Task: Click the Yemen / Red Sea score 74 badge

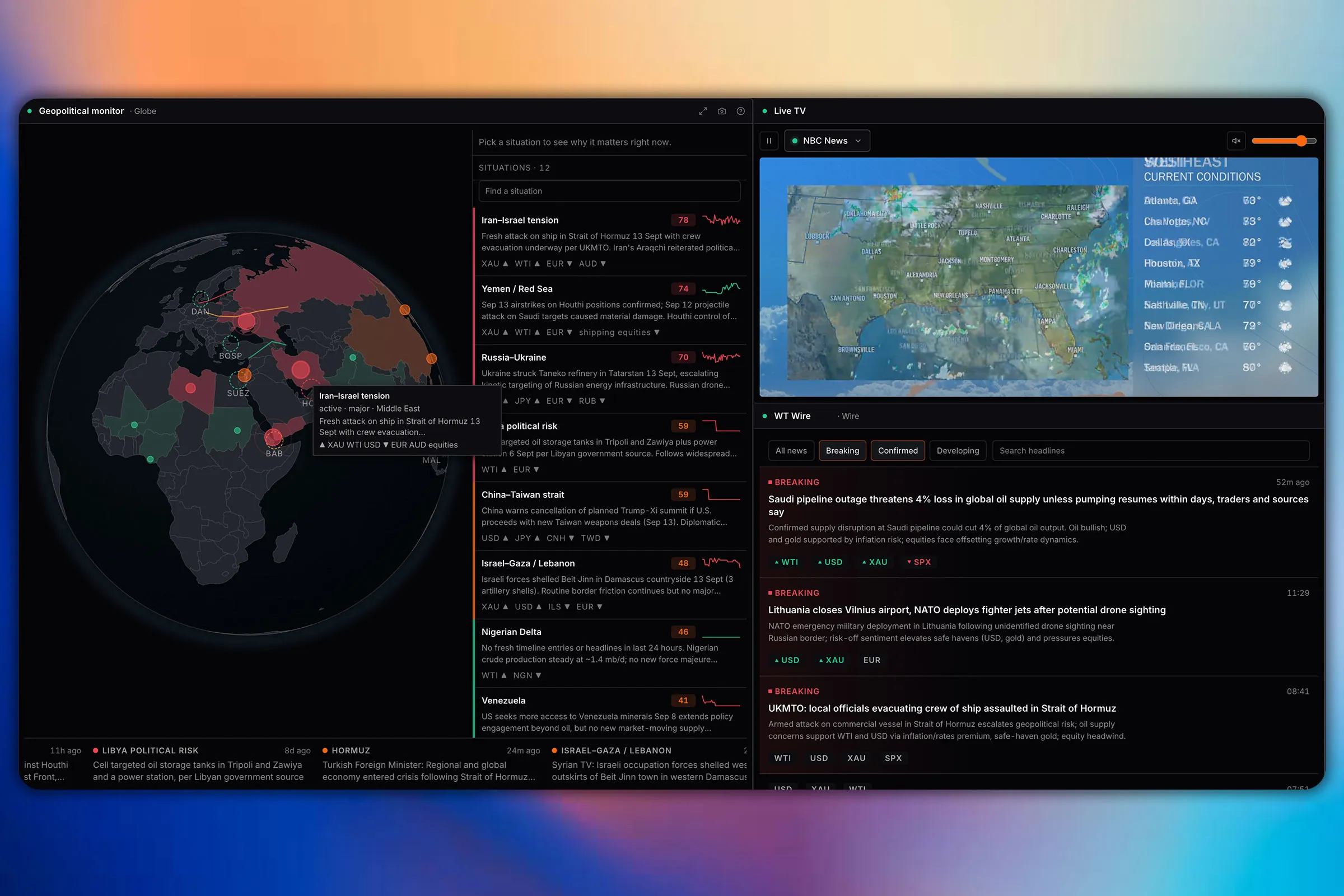Action: click(x=683, y=288)
